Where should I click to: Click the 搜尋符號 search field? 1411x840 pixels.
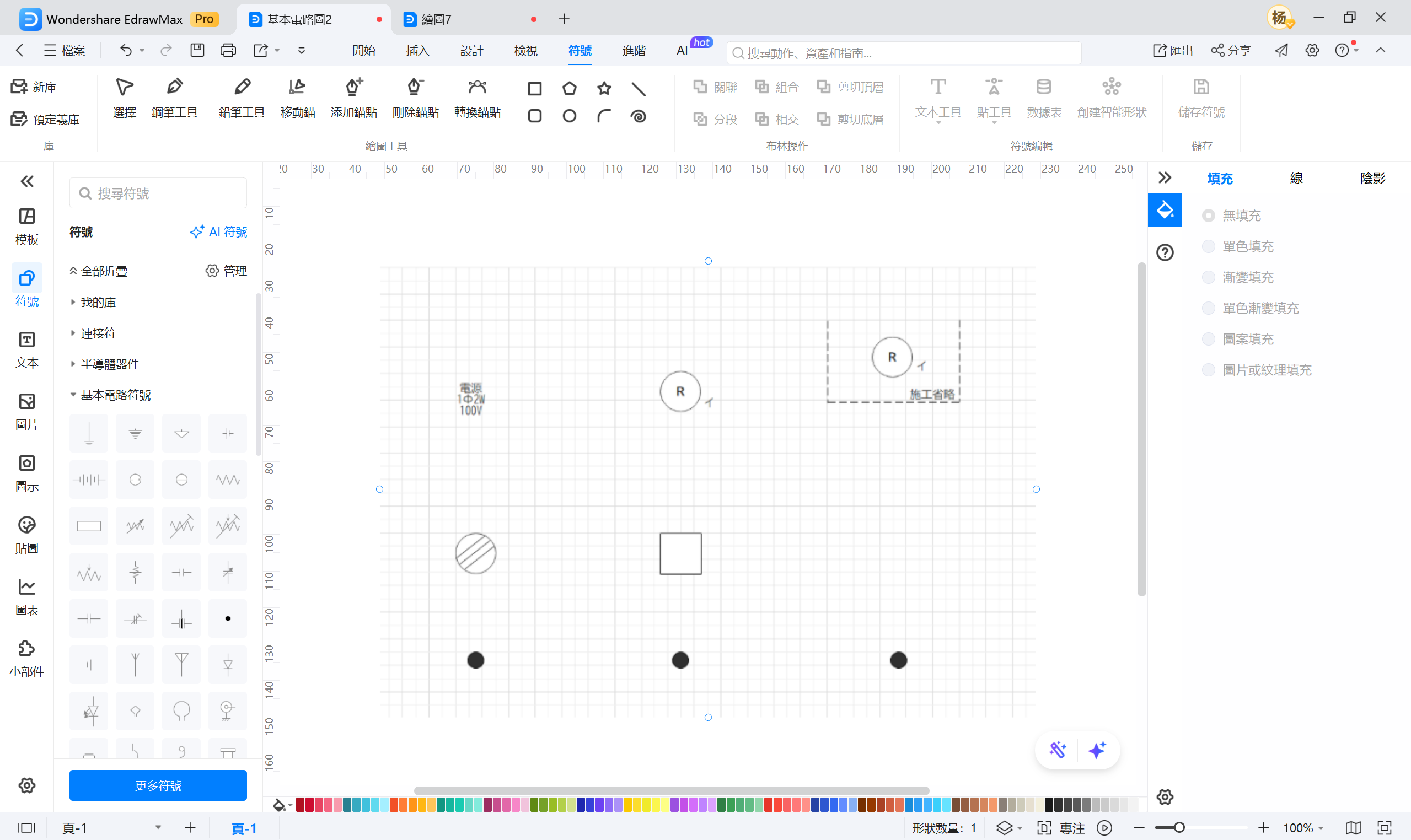[158, 193]
